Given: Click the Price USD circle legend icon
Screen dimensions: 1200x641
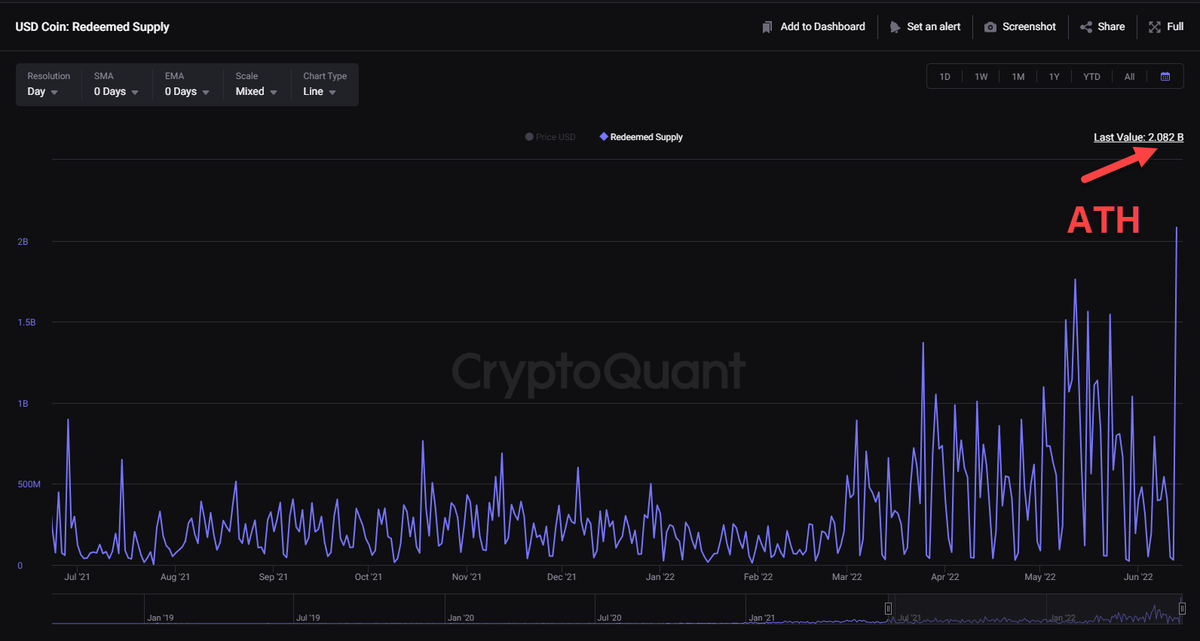Looking at the screenshot, I should click(527, 137).
